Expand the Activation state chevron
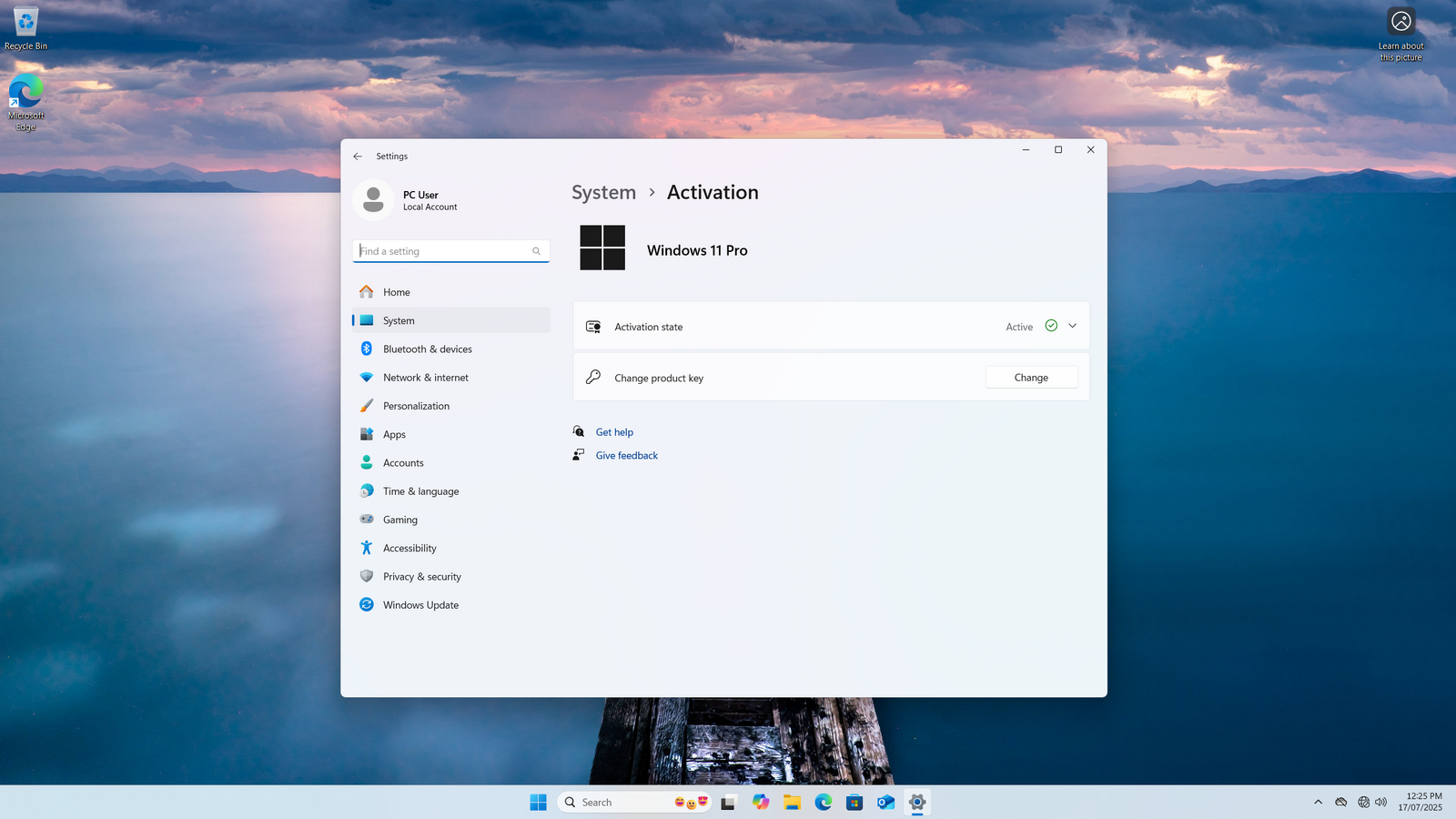This screenshot has height=819, width=1456. 1072,326
